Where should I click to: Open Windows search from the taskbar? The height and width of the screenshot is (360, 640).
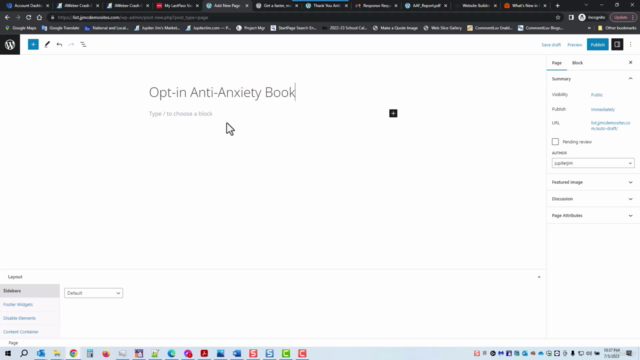[x=24, y=353]
